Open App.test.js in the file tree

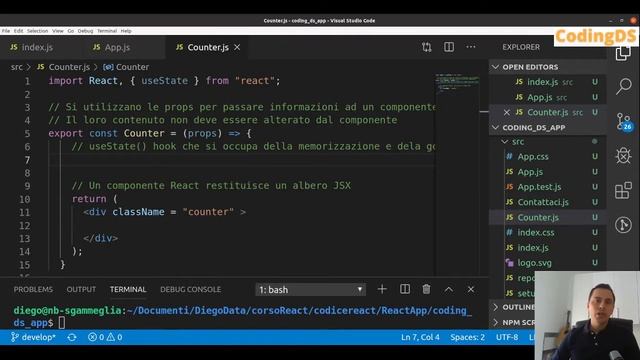(x=547, y=187)
